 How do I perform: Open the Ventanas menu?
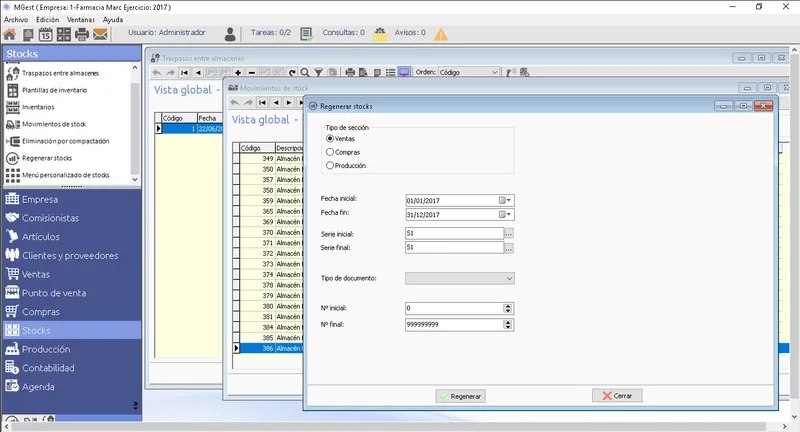point(81,20)
